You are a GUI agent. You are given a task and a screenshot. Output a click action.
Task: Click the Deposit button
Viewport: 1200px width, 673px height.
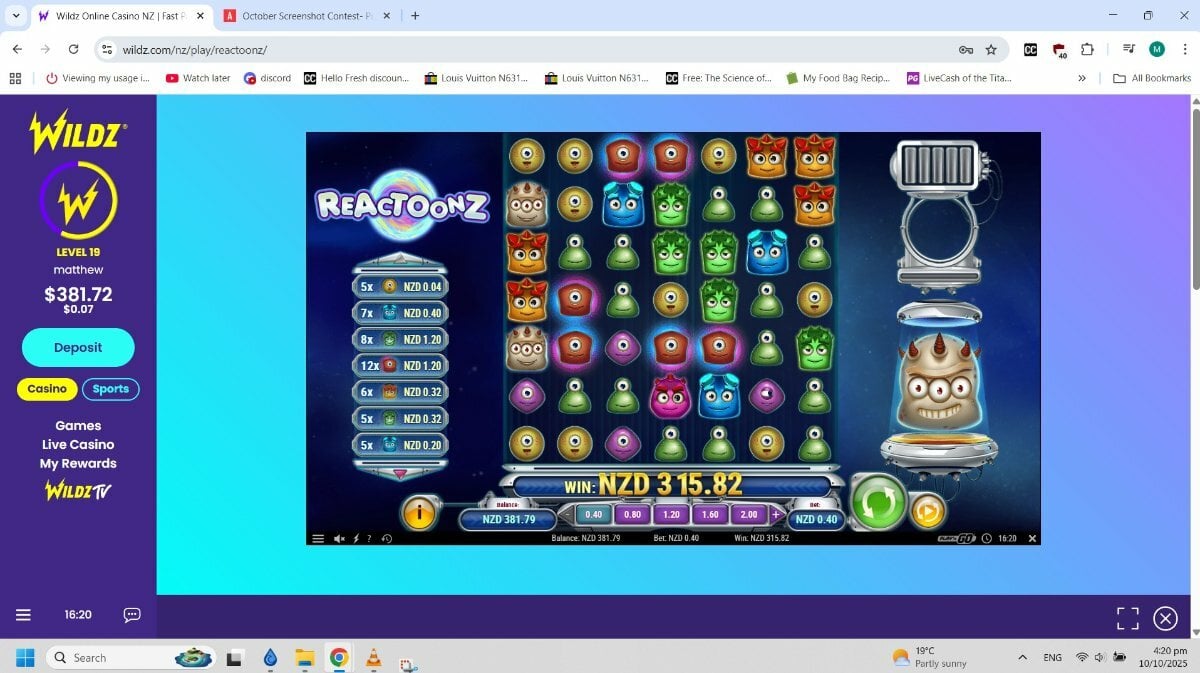(x=78, y=347)
